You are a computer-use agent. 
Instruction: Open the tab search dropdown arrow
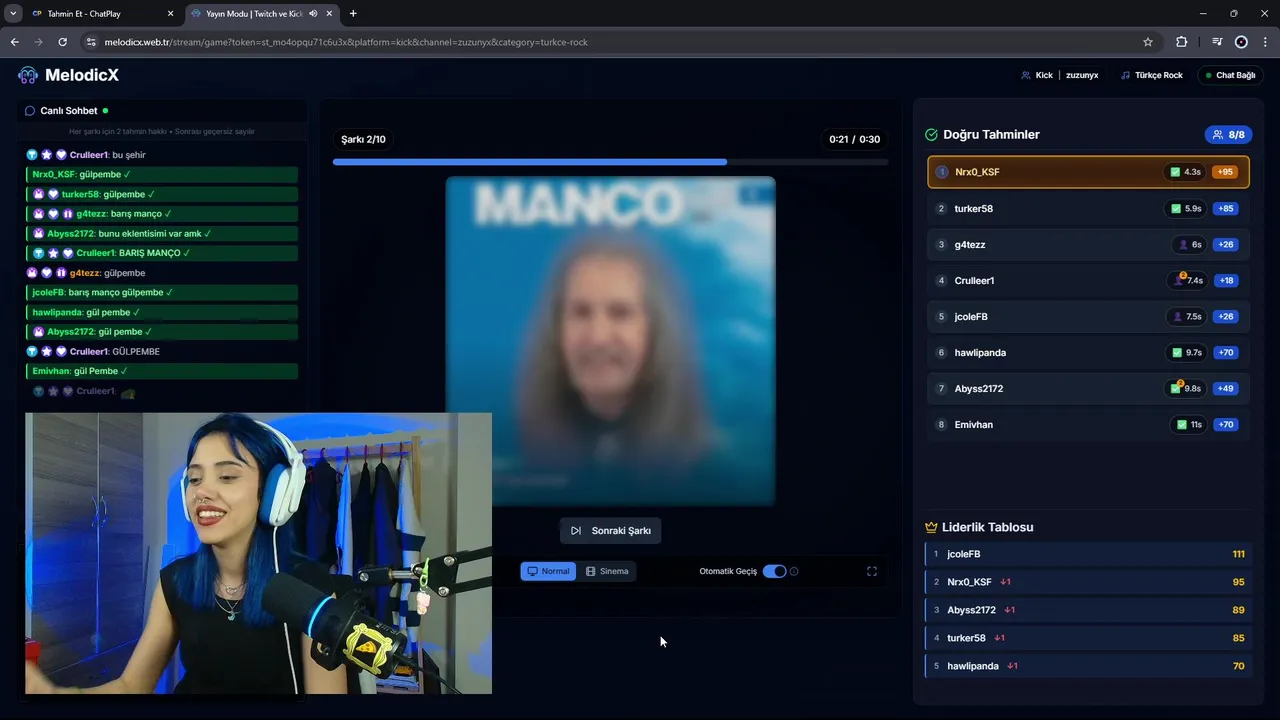click(x=13, y=13)
